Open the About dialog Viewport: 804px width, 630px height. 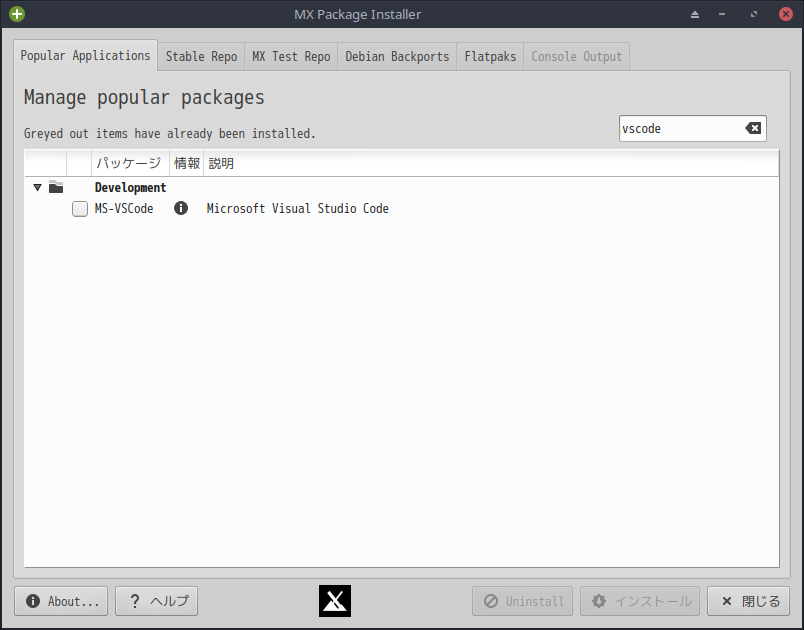(x=61, y=601)
